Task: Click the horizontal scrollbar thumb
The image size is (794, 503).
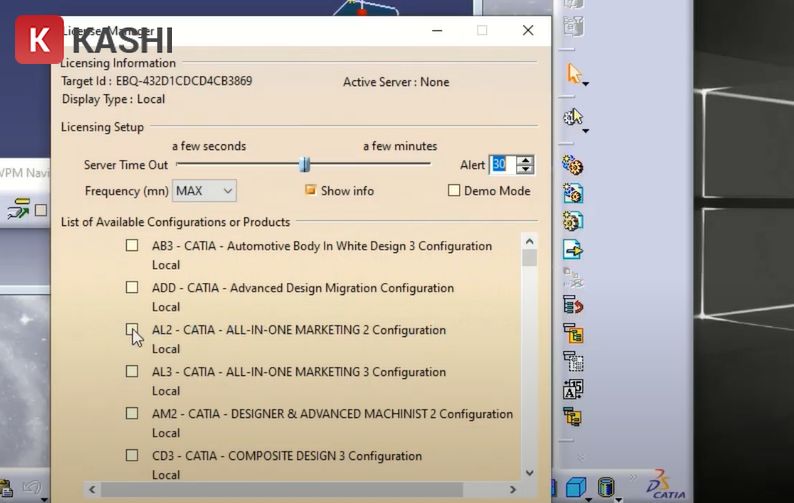Action: point(282,489)
